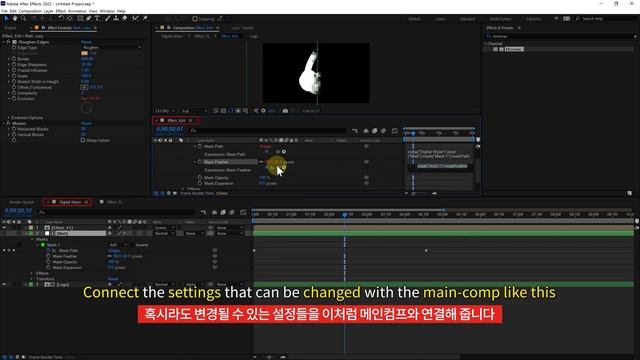
Task: Open viewer magnification ratio dropdown
Action: coord(165,111)
